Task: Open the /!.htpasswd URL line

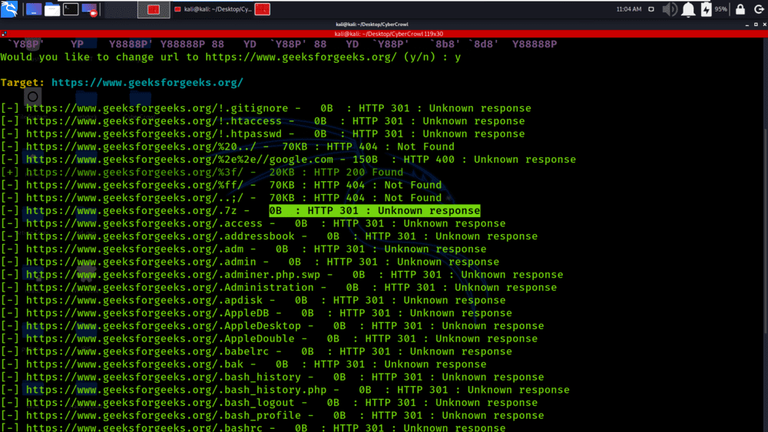Action: pos(153,134)
